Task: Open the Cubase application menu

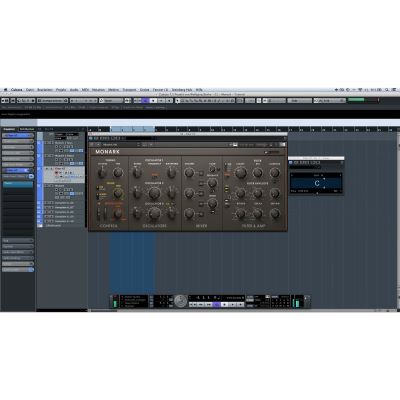Action: (x=17, y=90)
